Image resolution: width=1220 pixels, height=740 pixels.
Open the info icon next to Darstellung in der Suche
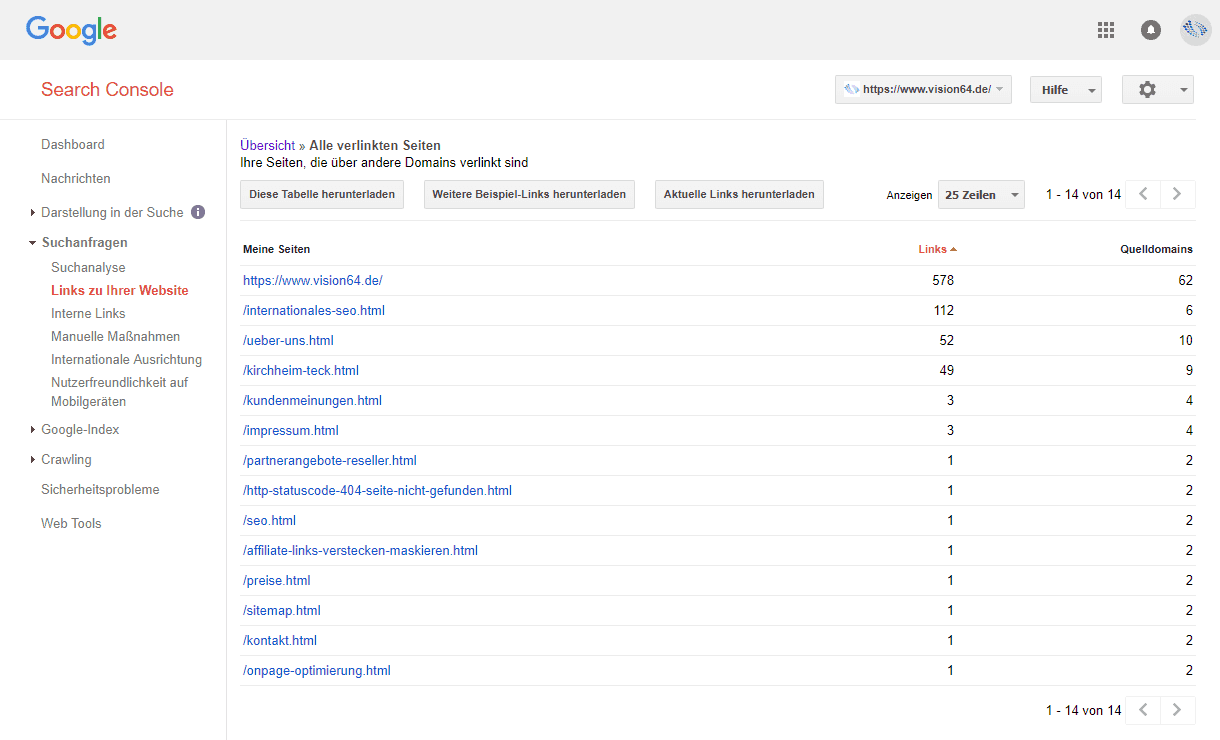pyautogui.click(x=198, y=212)
